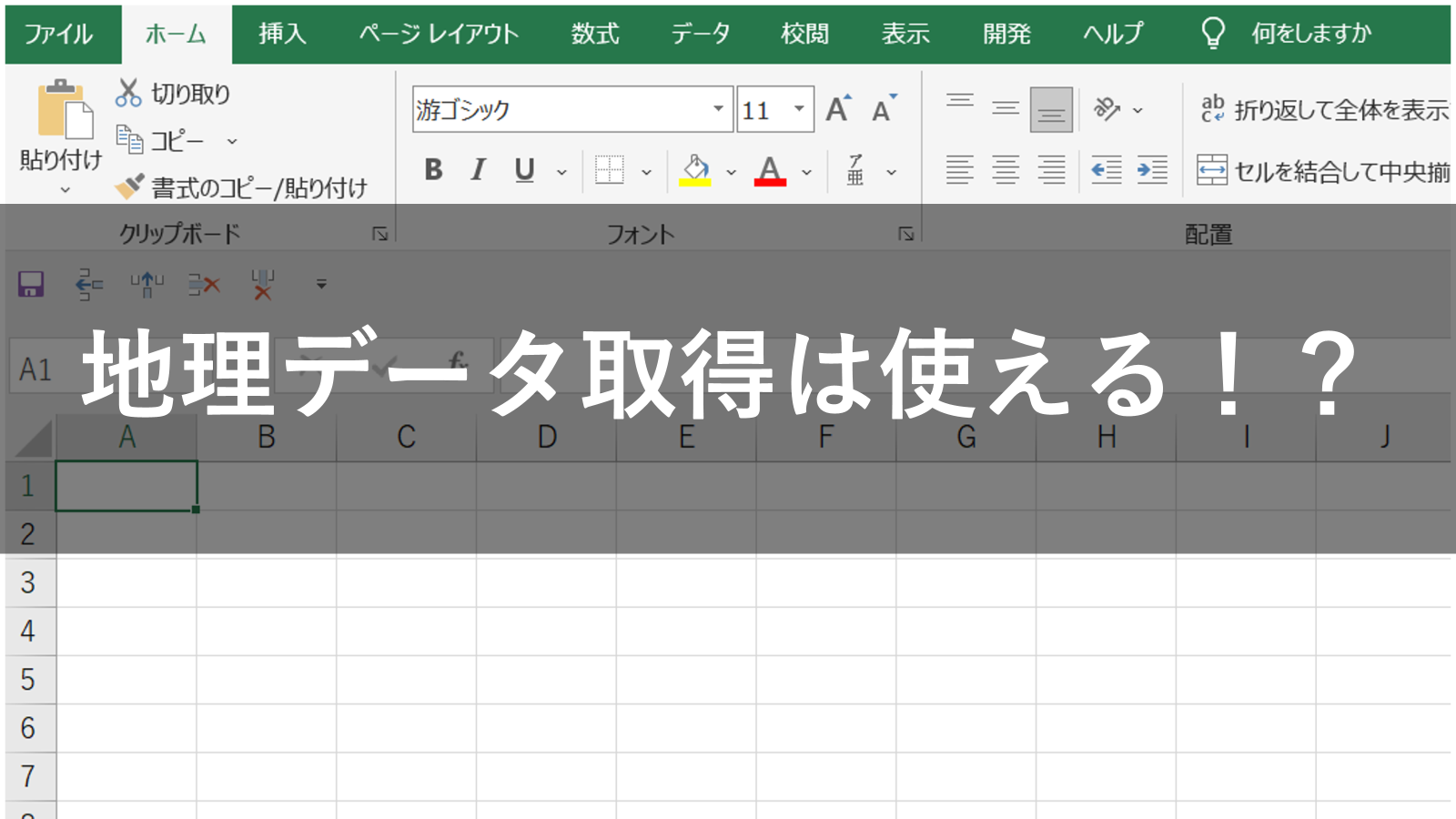The image size is (1456, 819).
Task: Switch to the 挿入 (Insert) tab
Action: (x=282, y=35)
